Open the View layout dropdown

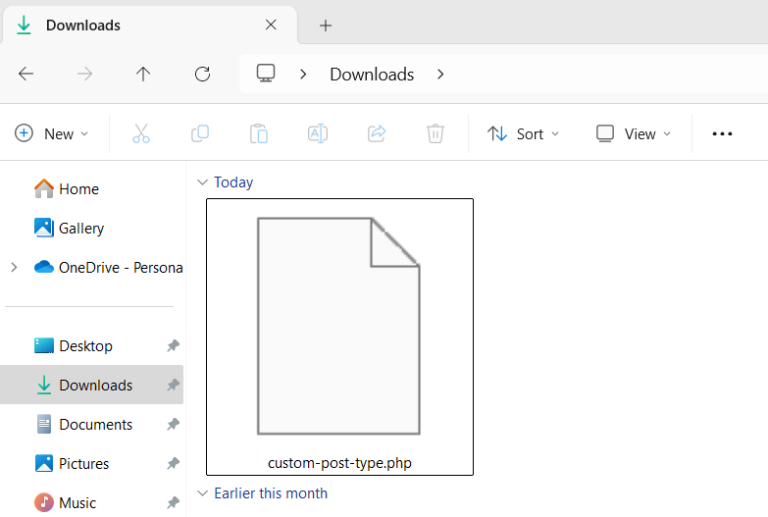[x=633, y=133]
